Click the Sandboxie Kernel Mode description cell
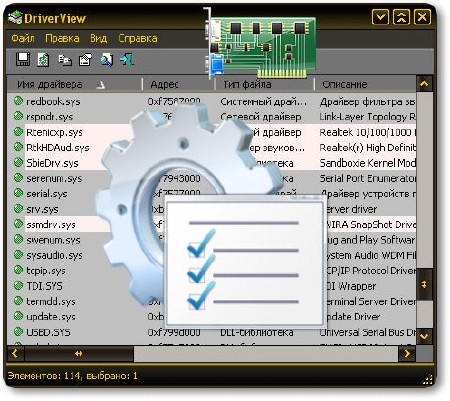450x401 pixels. 367,163
